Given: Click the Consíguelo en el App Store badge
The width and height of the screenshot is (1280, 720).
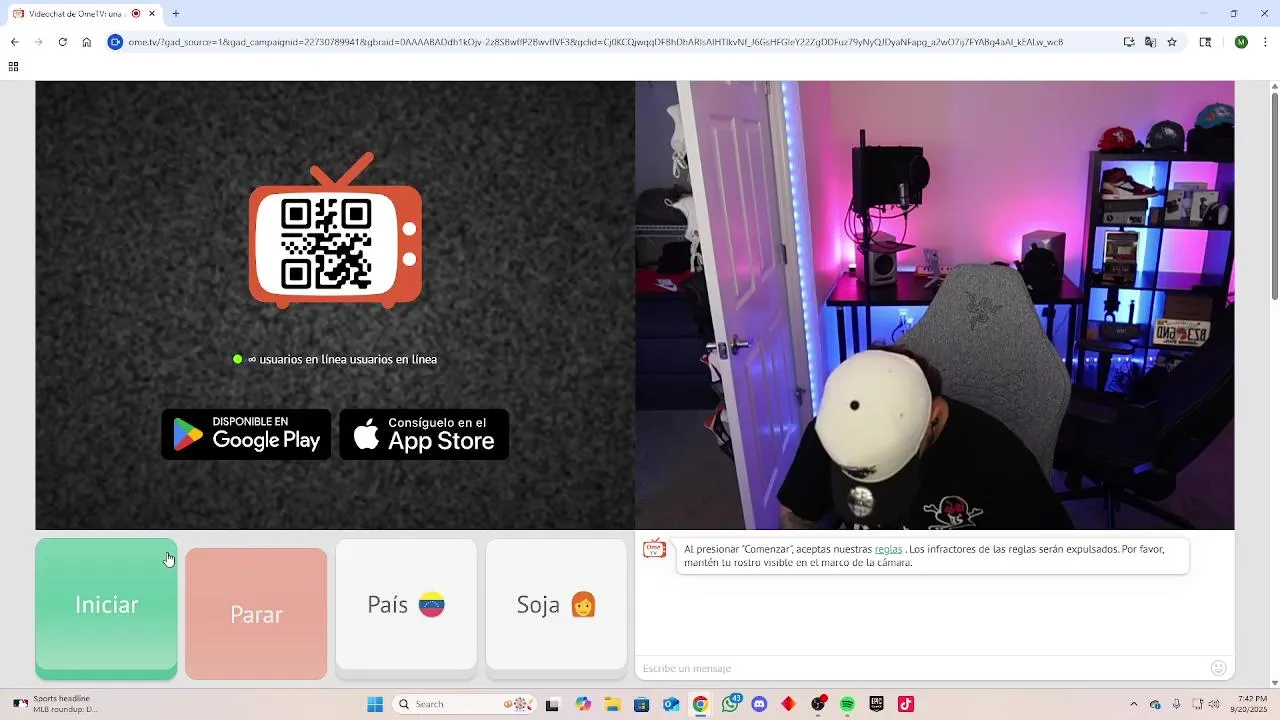Looking at the screenshot, I should coord(424,434).
